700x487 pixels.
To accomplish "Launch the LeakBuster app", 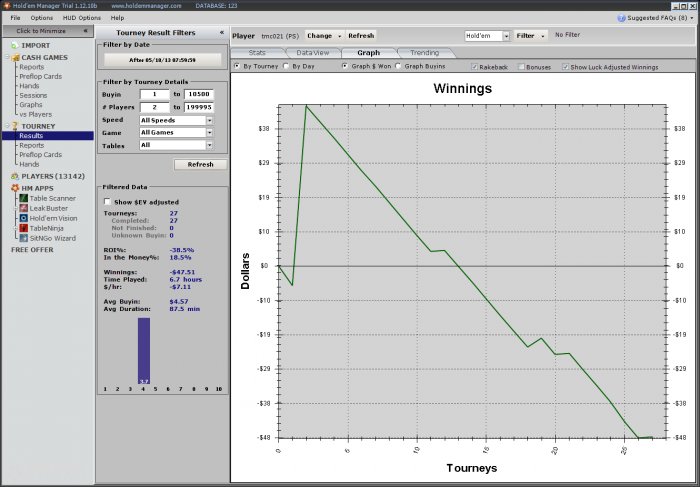I will (x=48, y=208).
